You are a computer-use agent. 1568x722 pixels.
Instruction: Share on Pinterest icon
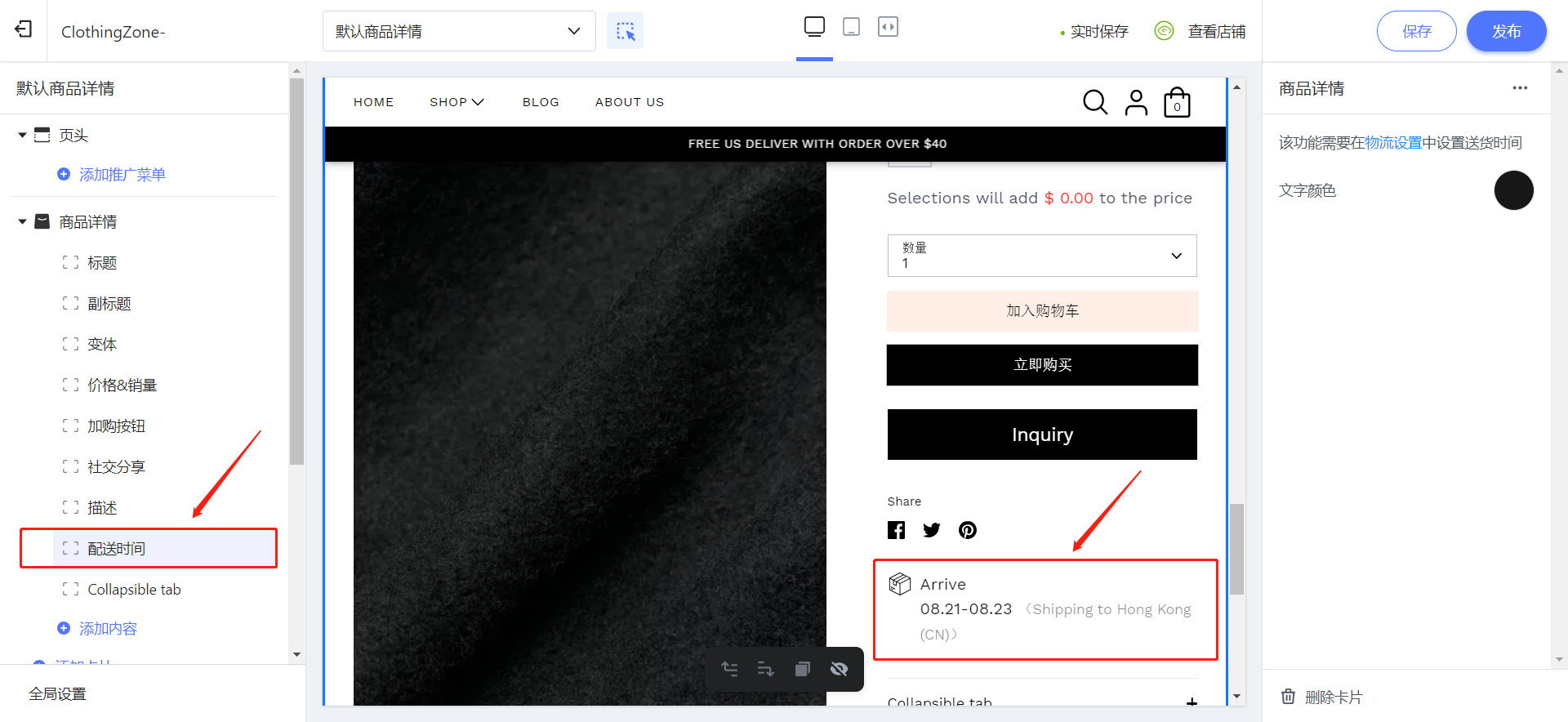coord(967,530)
